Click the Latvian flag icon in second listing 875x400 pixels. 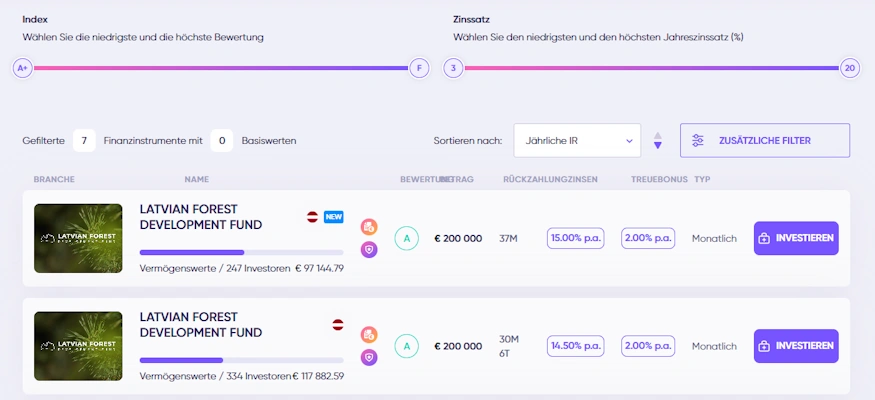tap(338, 325)
